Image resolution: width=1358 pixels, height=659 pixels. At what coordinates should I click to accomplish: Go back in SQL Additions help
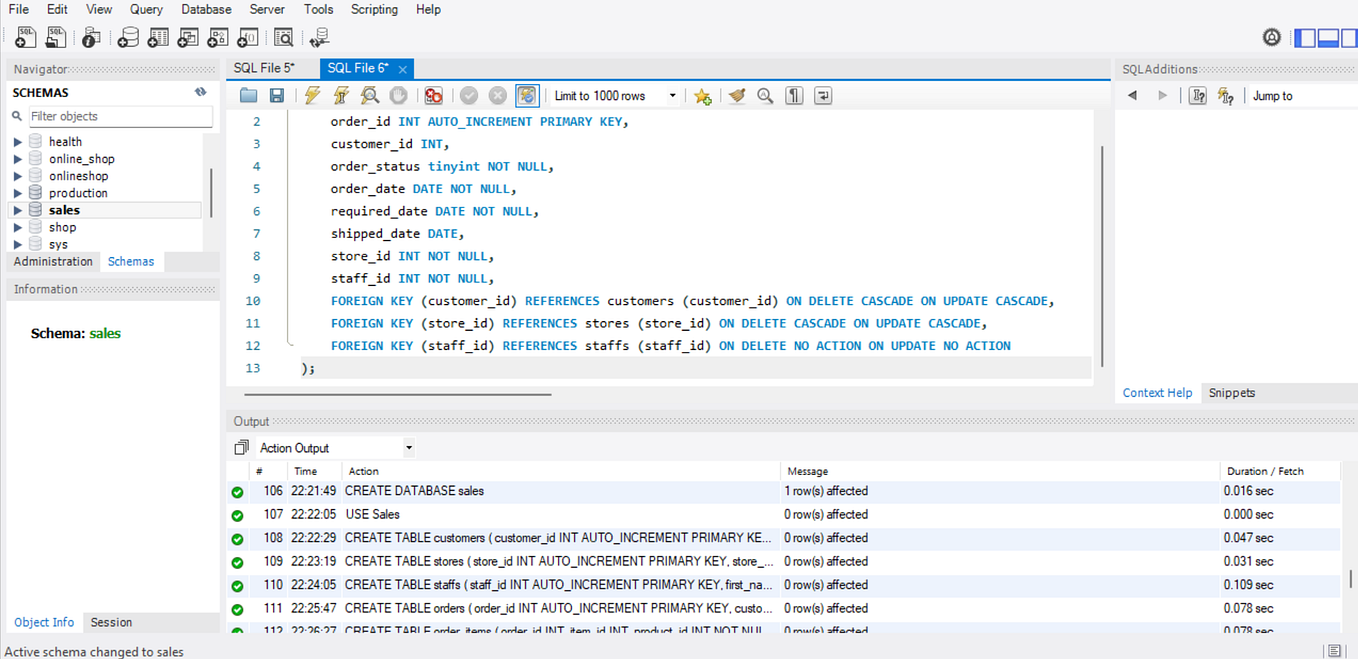click(1133, 96)
